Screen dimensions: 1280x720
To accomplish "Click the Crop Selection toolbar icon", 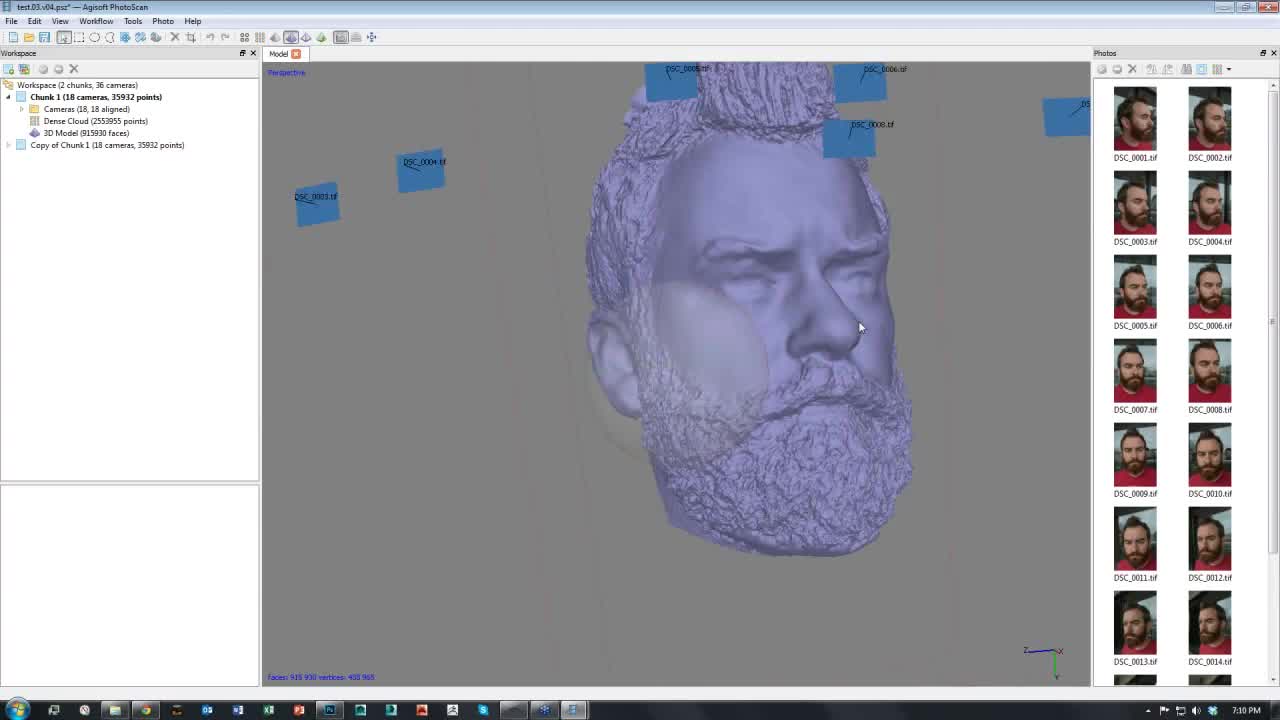I will click(190, 37).
